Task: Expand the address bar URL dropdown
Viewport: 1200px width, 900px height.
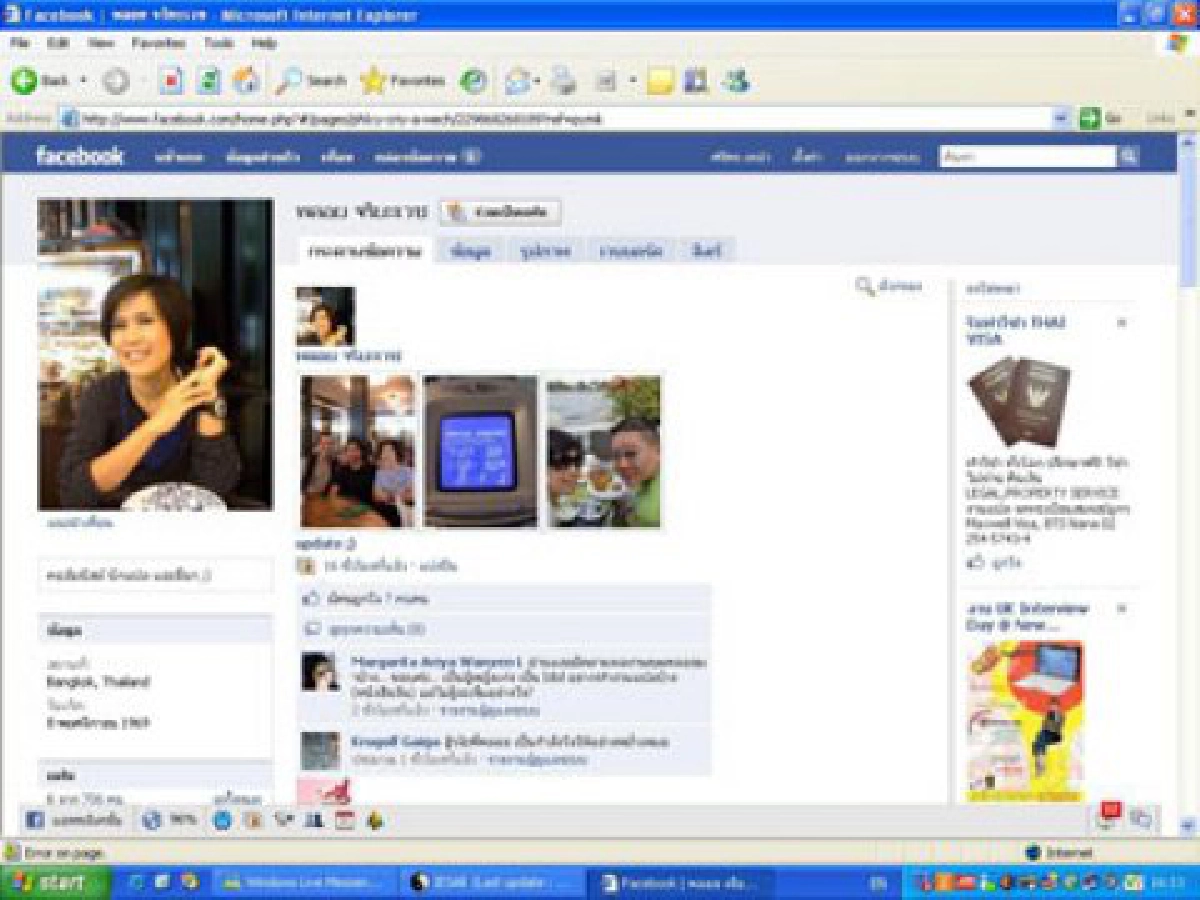Action: [x=1061, y=118]
